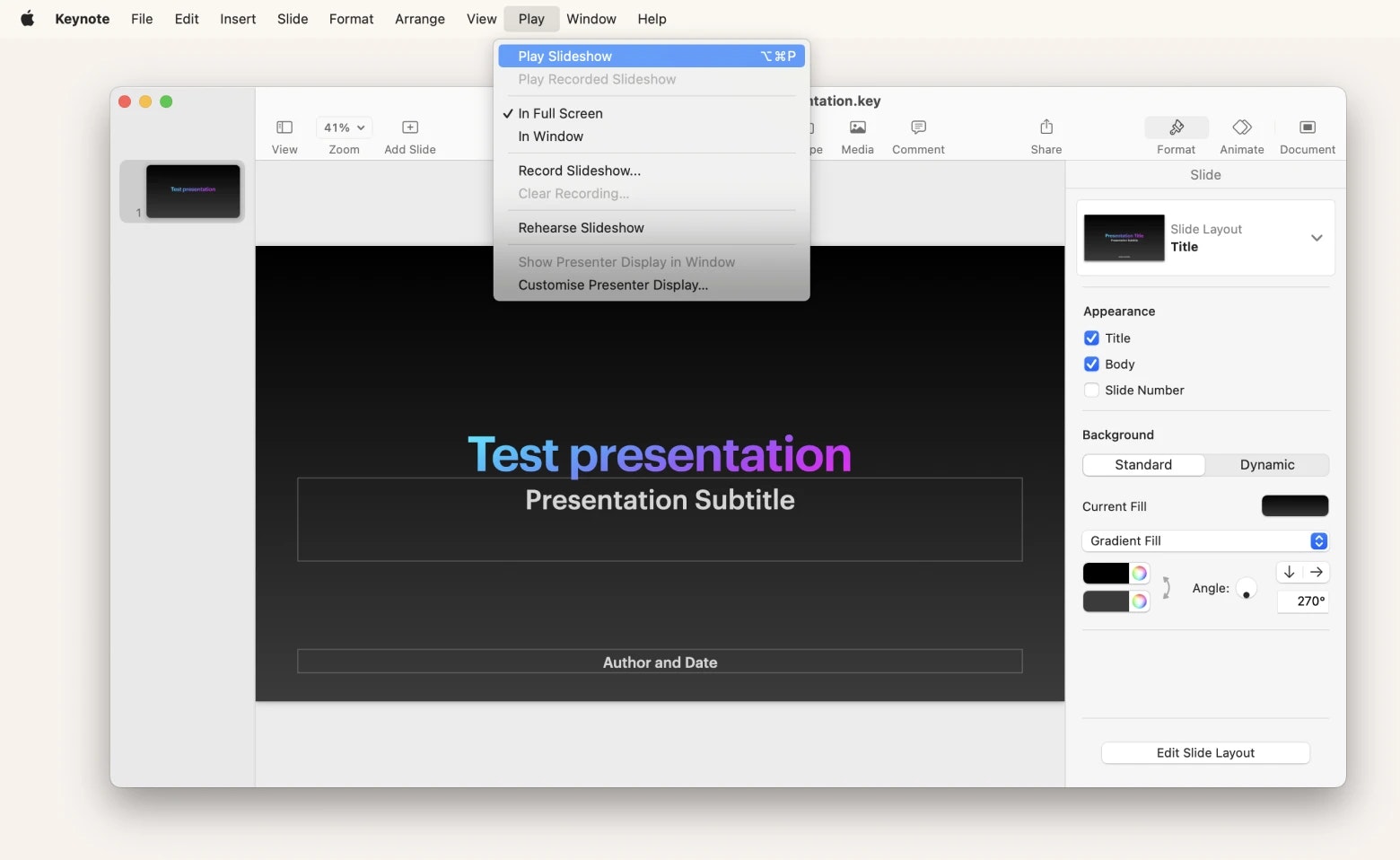This screenshot has height=860, width=1400.
Task: Choose Customise Presenter Display... option
Action: click(652, 285)
